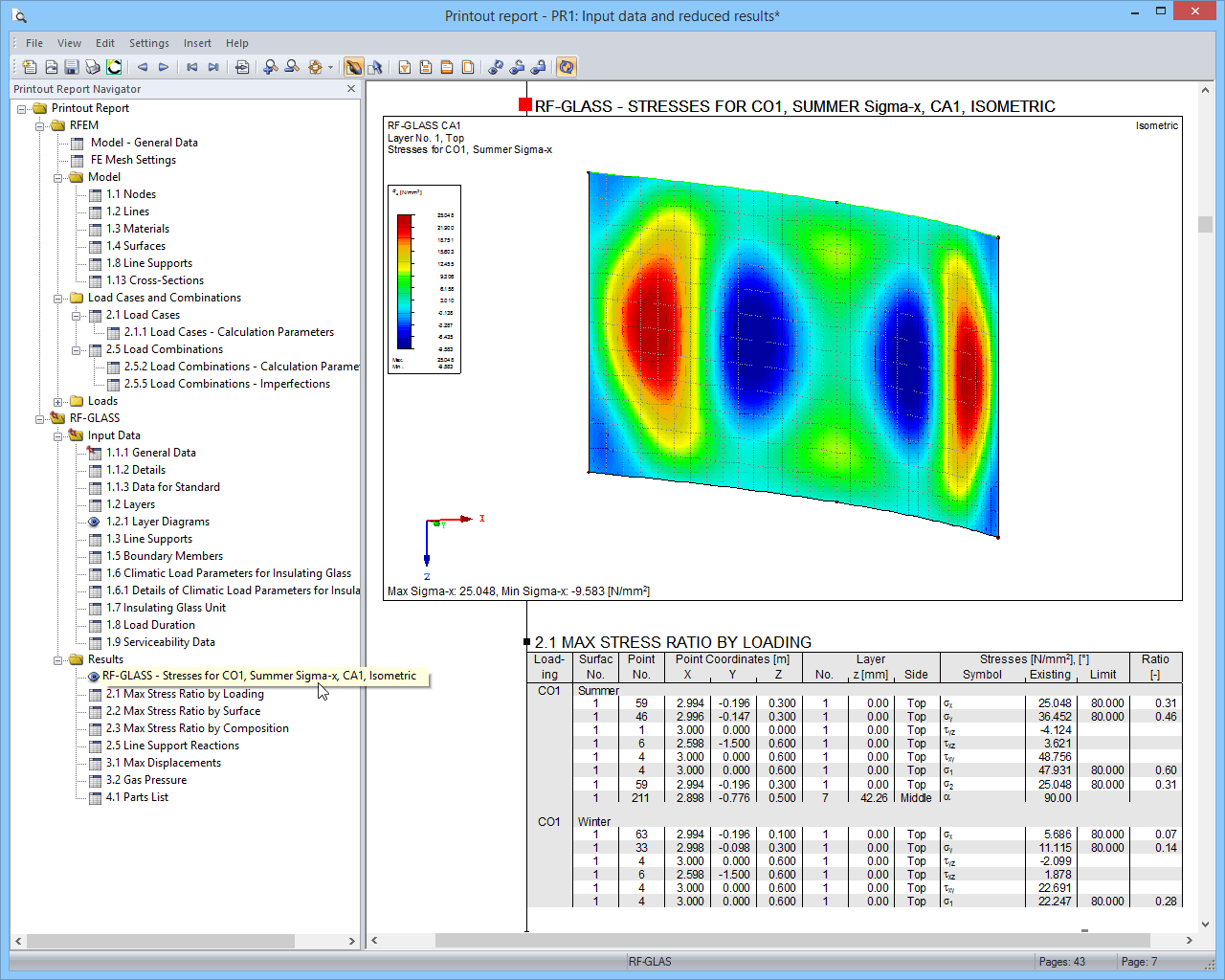Collapse Load Cases and Combinations node

click(x=58, y=298)
